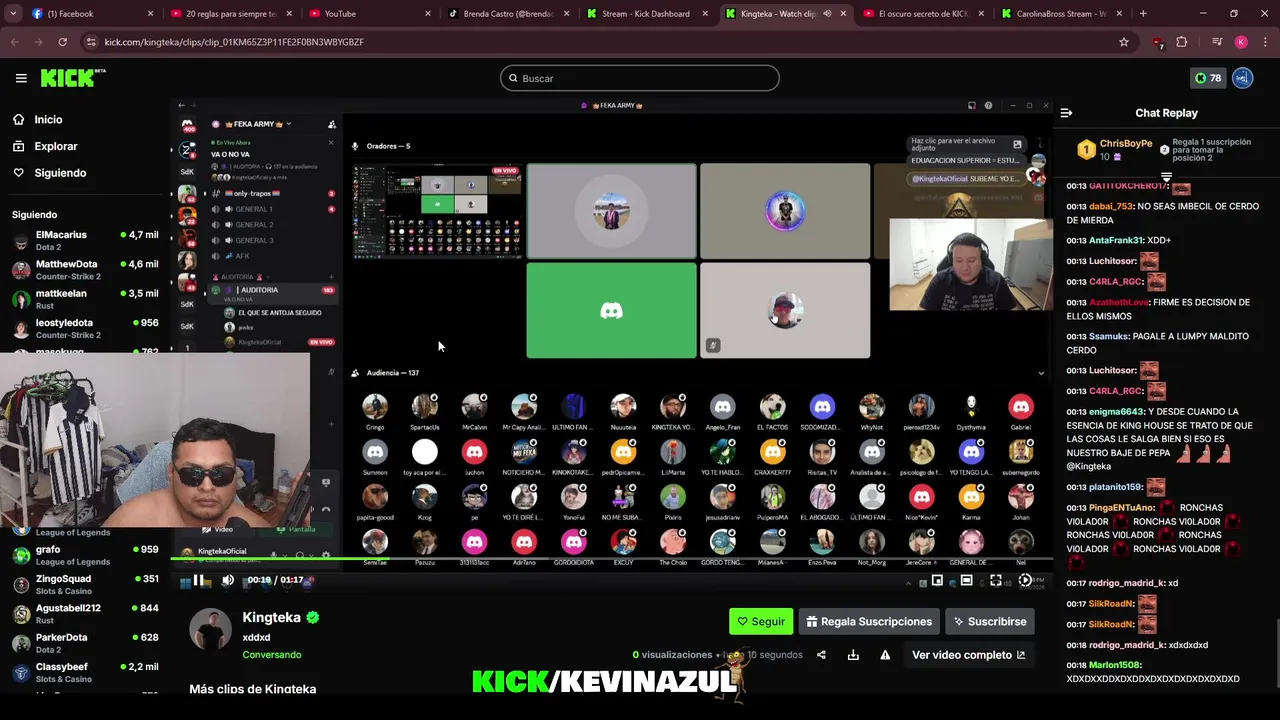Switch to Brenda Castro TikTok tab
The image size is (1280, 720).
[x=509, y=14]
